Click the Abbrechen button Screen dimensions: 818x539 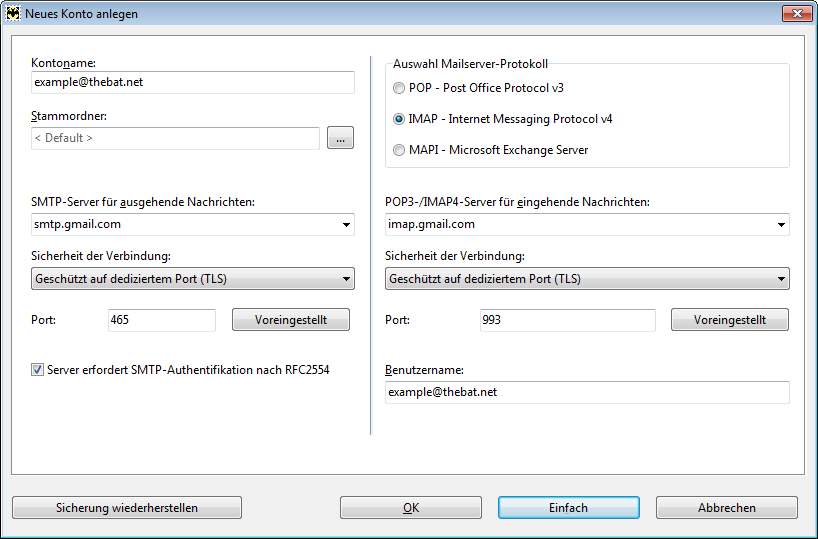727,508
